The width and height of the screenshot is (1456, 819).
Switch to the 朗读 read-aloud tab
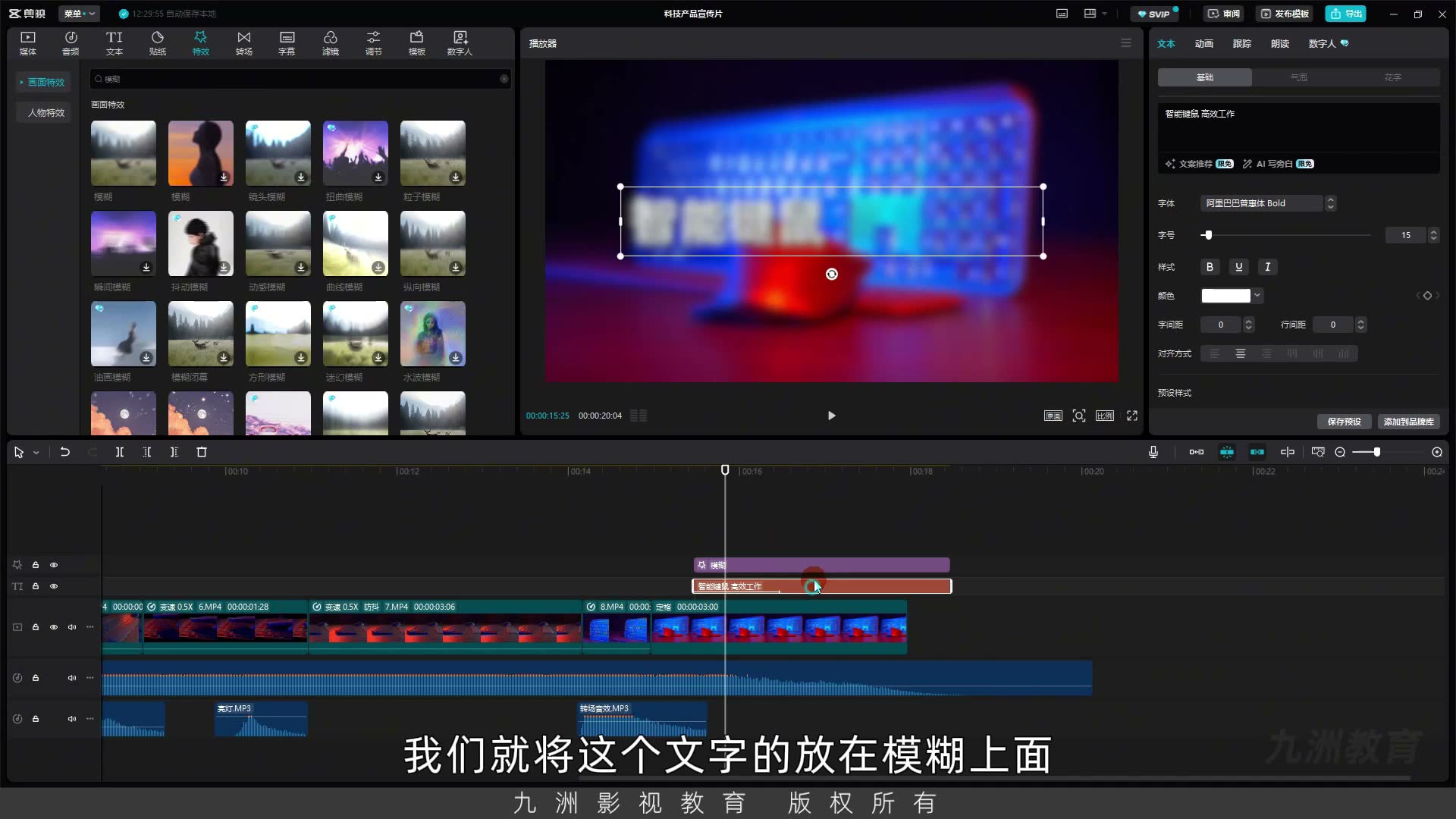pos(1280,44)
